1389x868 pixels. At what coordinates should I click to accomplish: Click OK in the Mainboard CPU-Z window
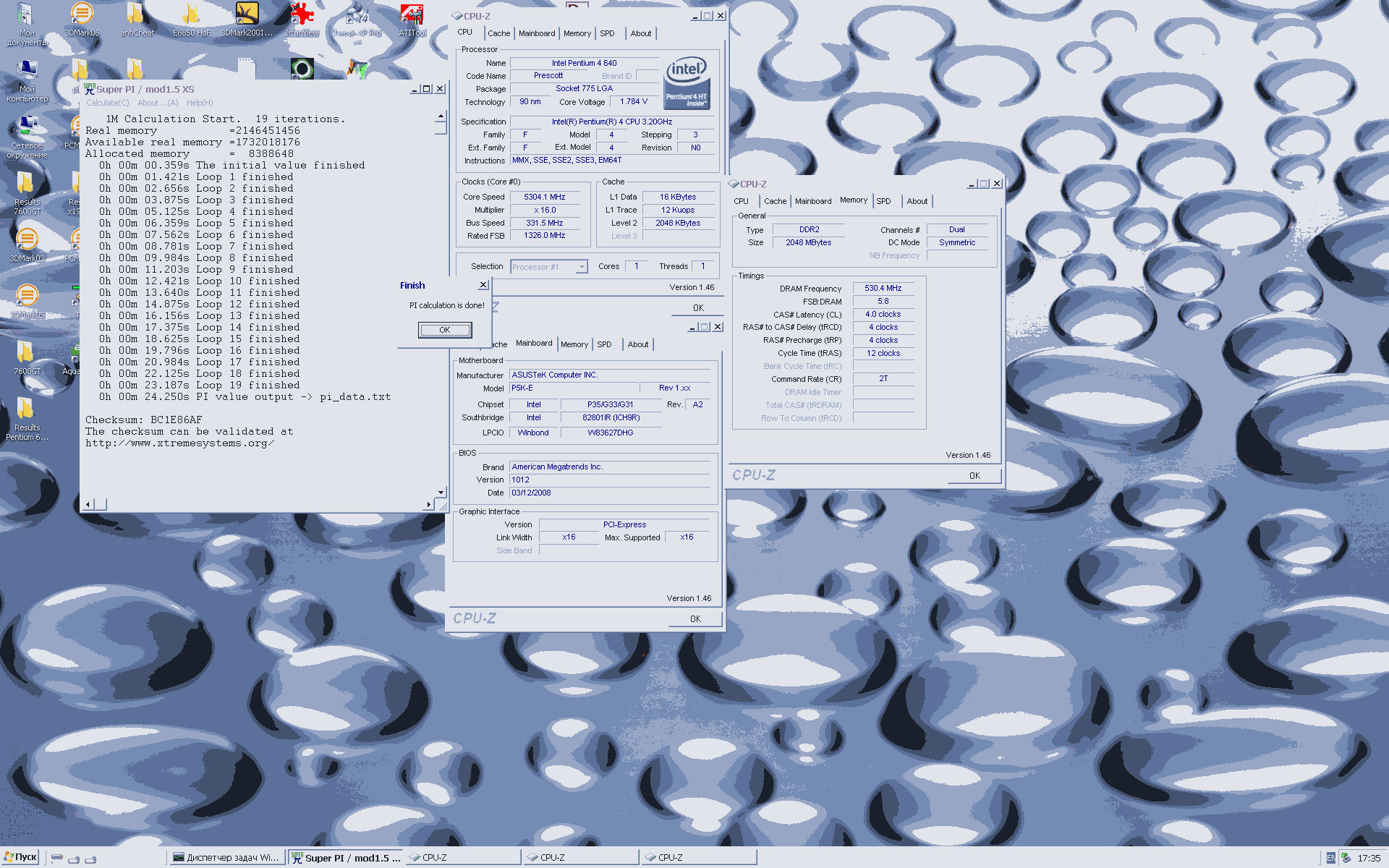coord(695,619)
